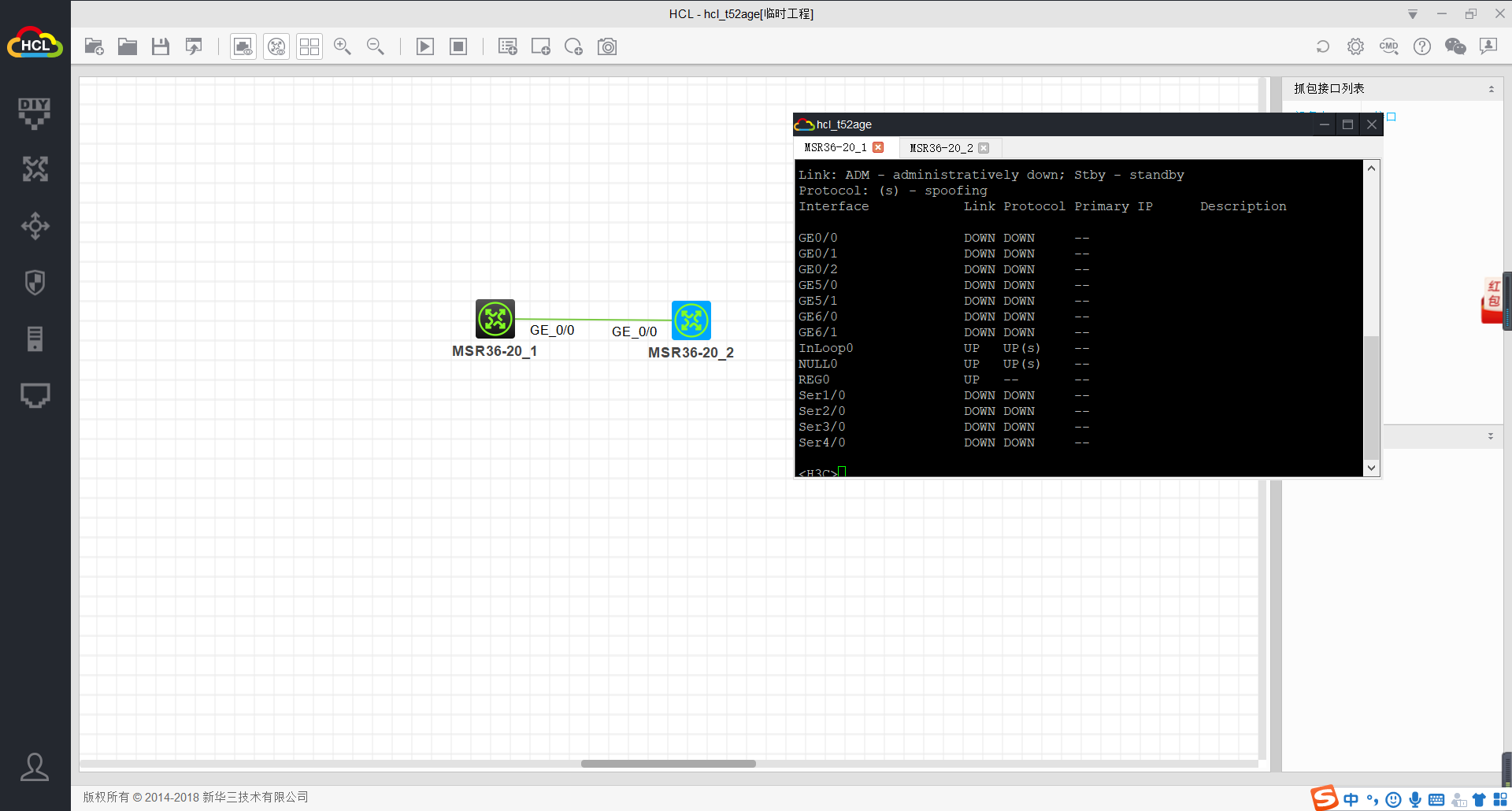The height and width of the screenshot is (811, 1512).
Task: Save the project with the floppy disk icon
Action: 161,47
